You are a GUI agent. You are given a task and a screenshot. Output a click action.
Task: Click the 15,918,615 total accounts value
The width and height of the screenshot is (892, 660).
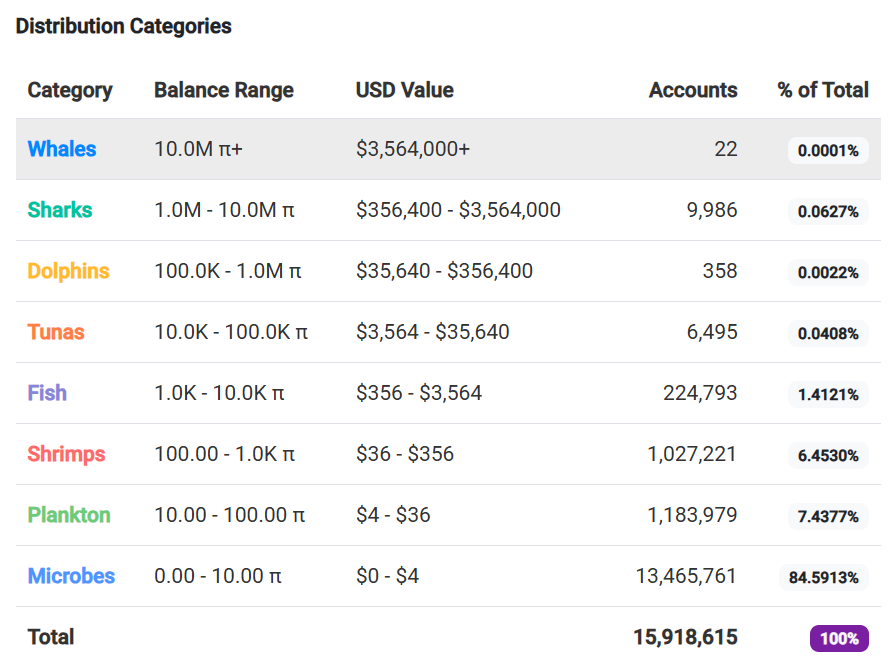pos(685,637)
